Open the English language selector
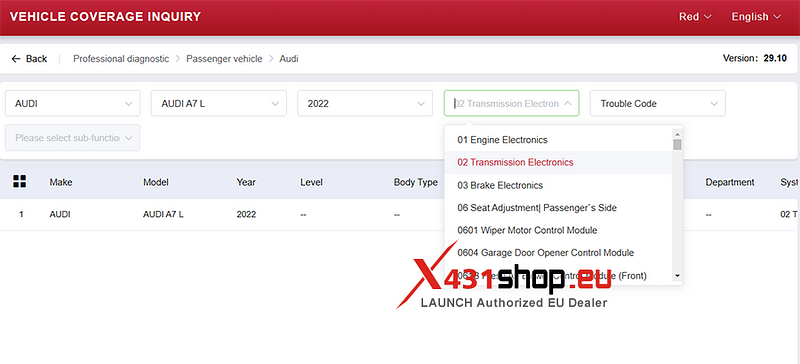This screenshot has width=800, height=364. [x=756, y=17]
